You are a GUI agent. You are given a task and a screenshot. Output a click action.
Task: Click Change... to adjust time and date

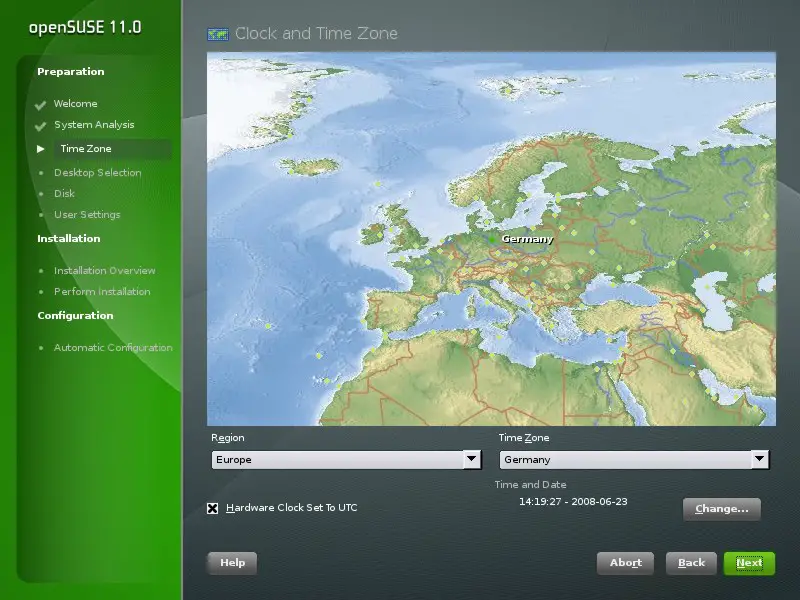(721, 509)
